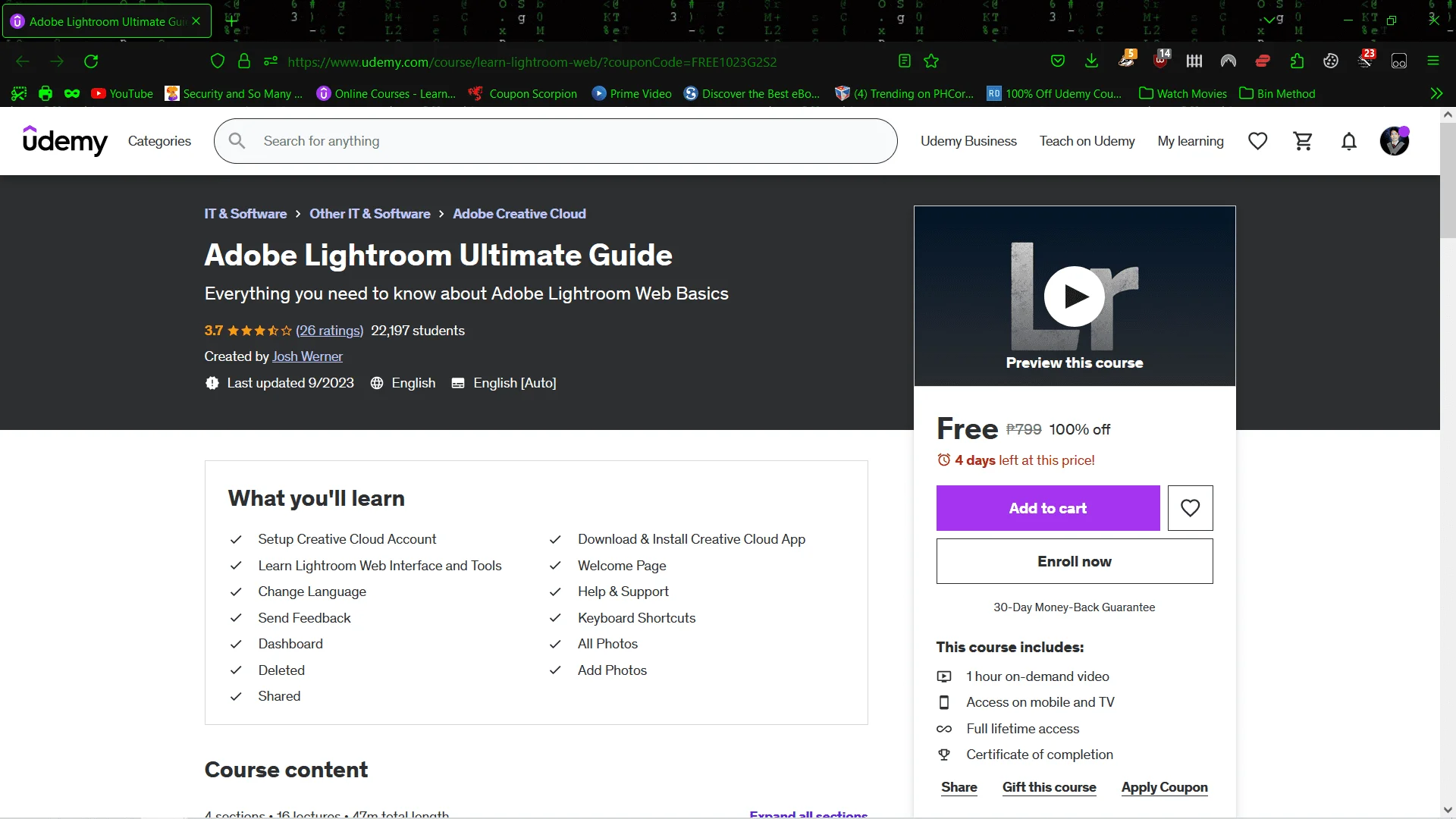Click the Enroll now button
The image size is (1456, 819).
pos(1074,561)
